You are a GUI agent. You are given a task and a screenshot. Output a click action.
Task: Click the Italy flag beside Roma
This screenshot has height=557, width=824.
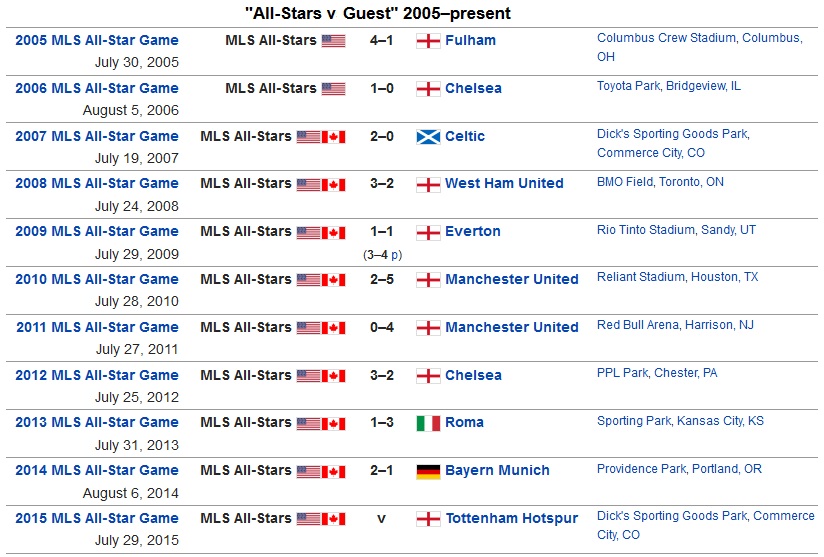tap(428, 423)
